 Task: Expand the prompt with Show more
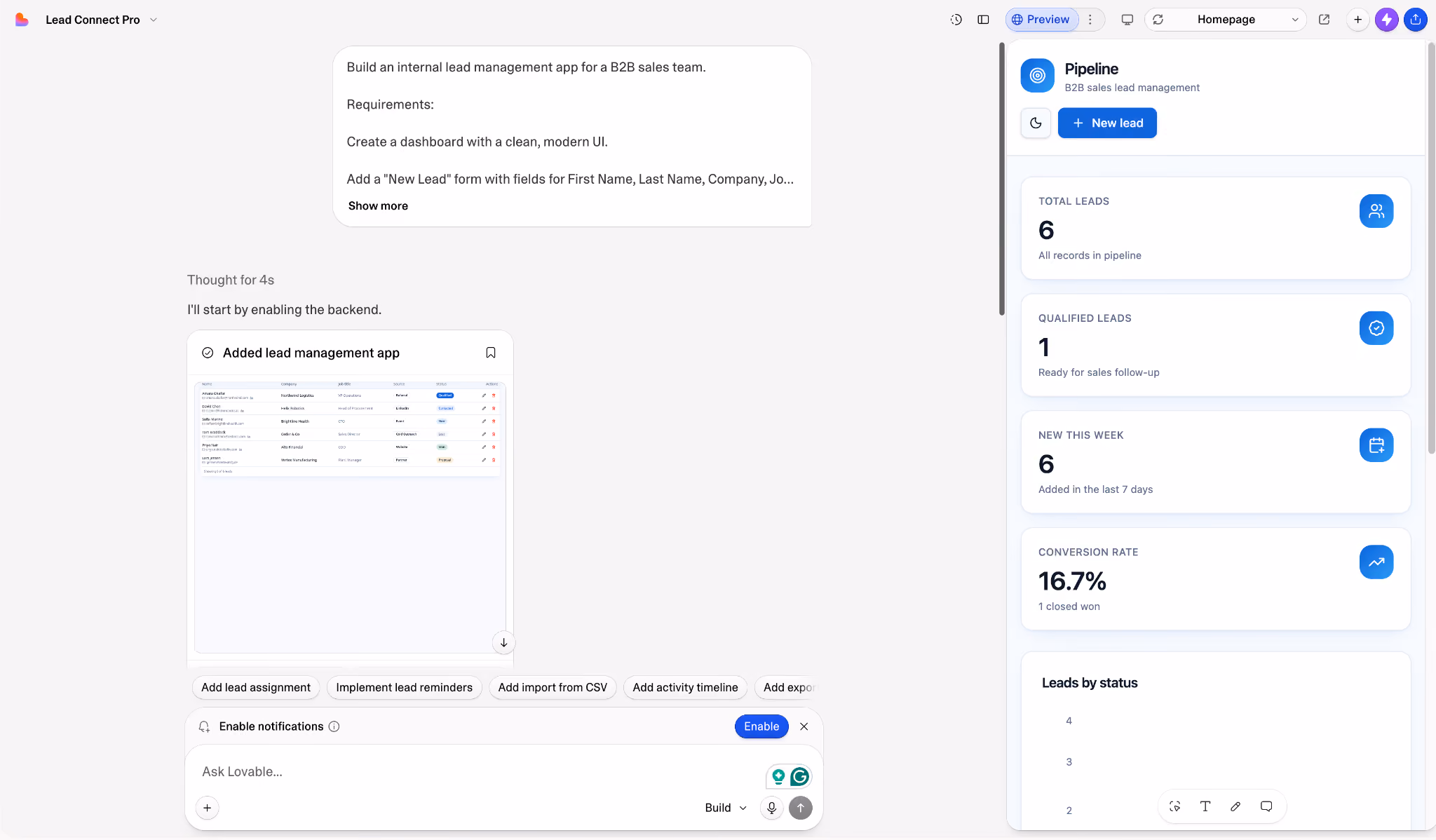[x=378, y=205]
